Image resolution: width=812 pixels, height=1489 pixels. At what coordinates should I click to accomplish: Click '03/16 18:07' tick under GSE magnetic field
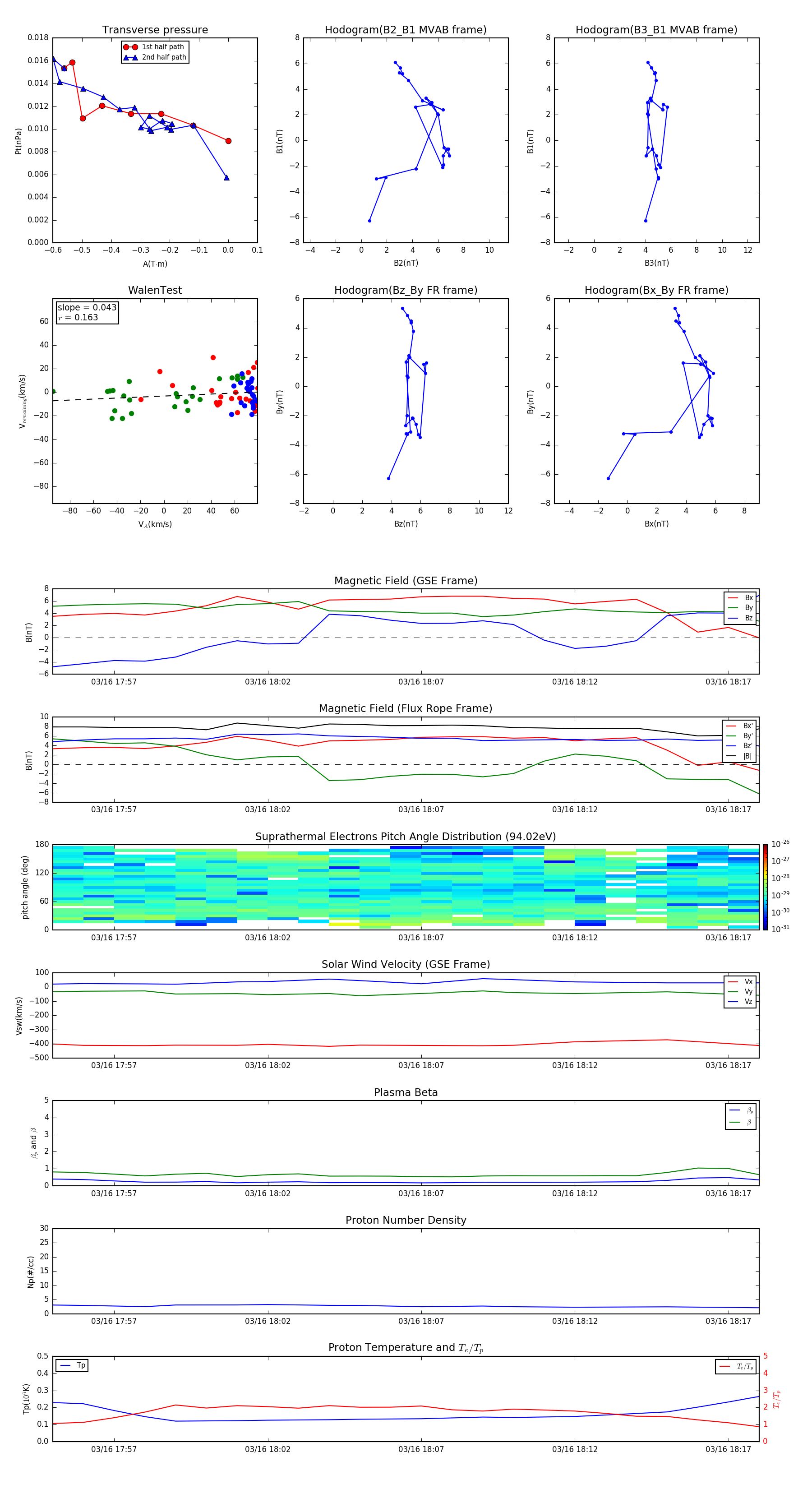point(421,682)
